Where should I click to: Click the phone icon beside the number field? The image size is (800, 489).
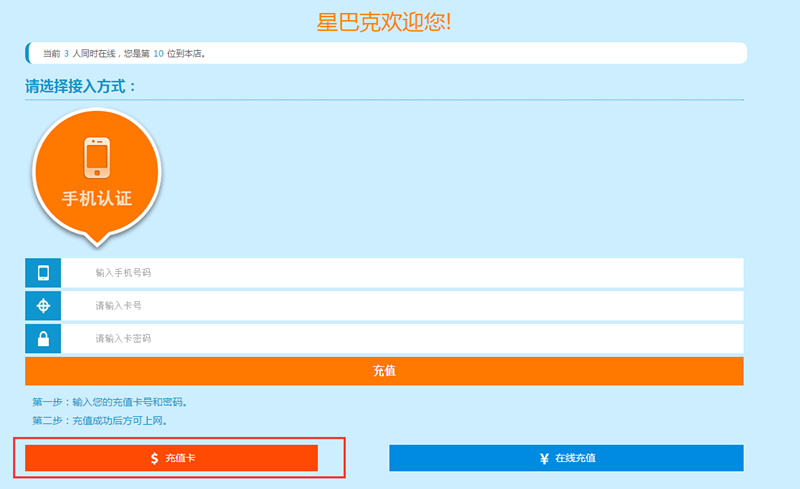tap(43, 273)
